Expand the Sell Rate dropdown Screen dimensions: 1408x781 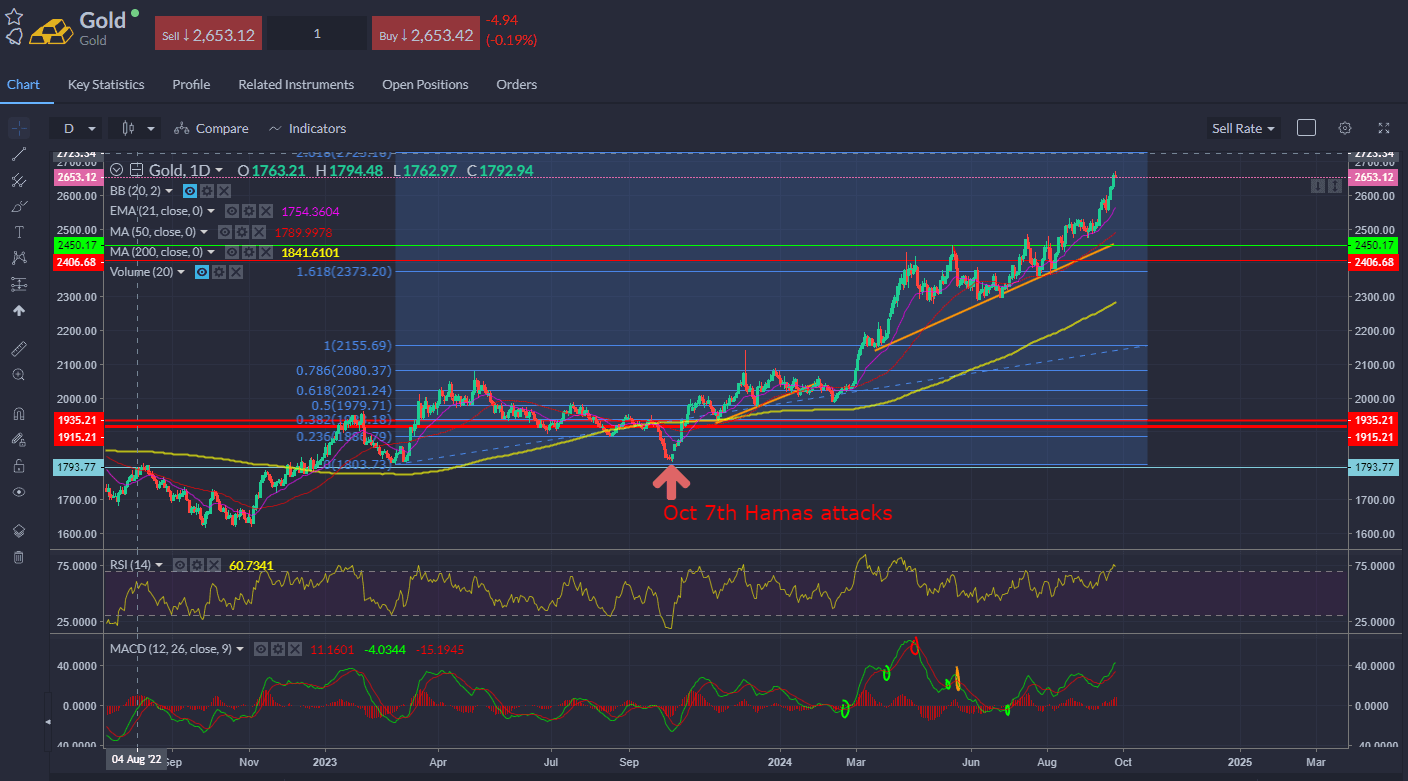[x=1243, y=128]
